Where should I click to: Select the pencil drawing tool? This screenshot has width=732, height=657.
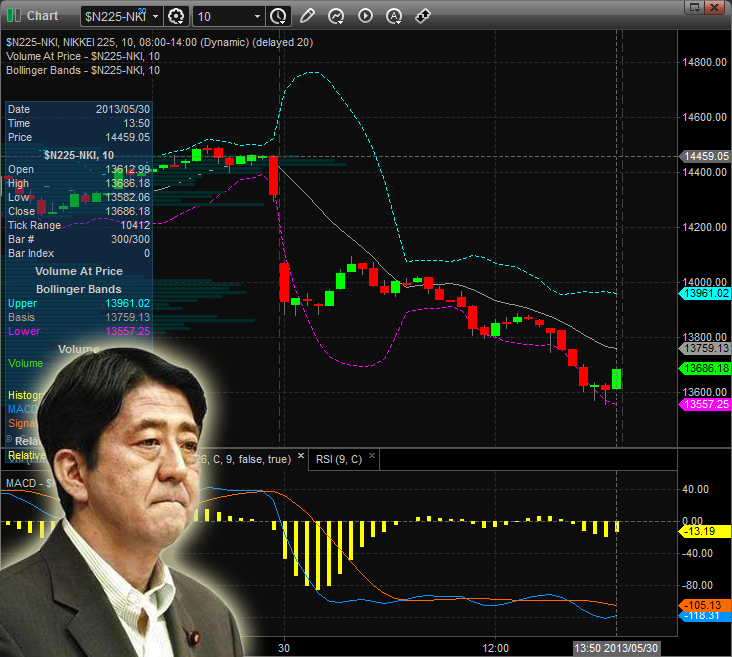coord(307,16)
